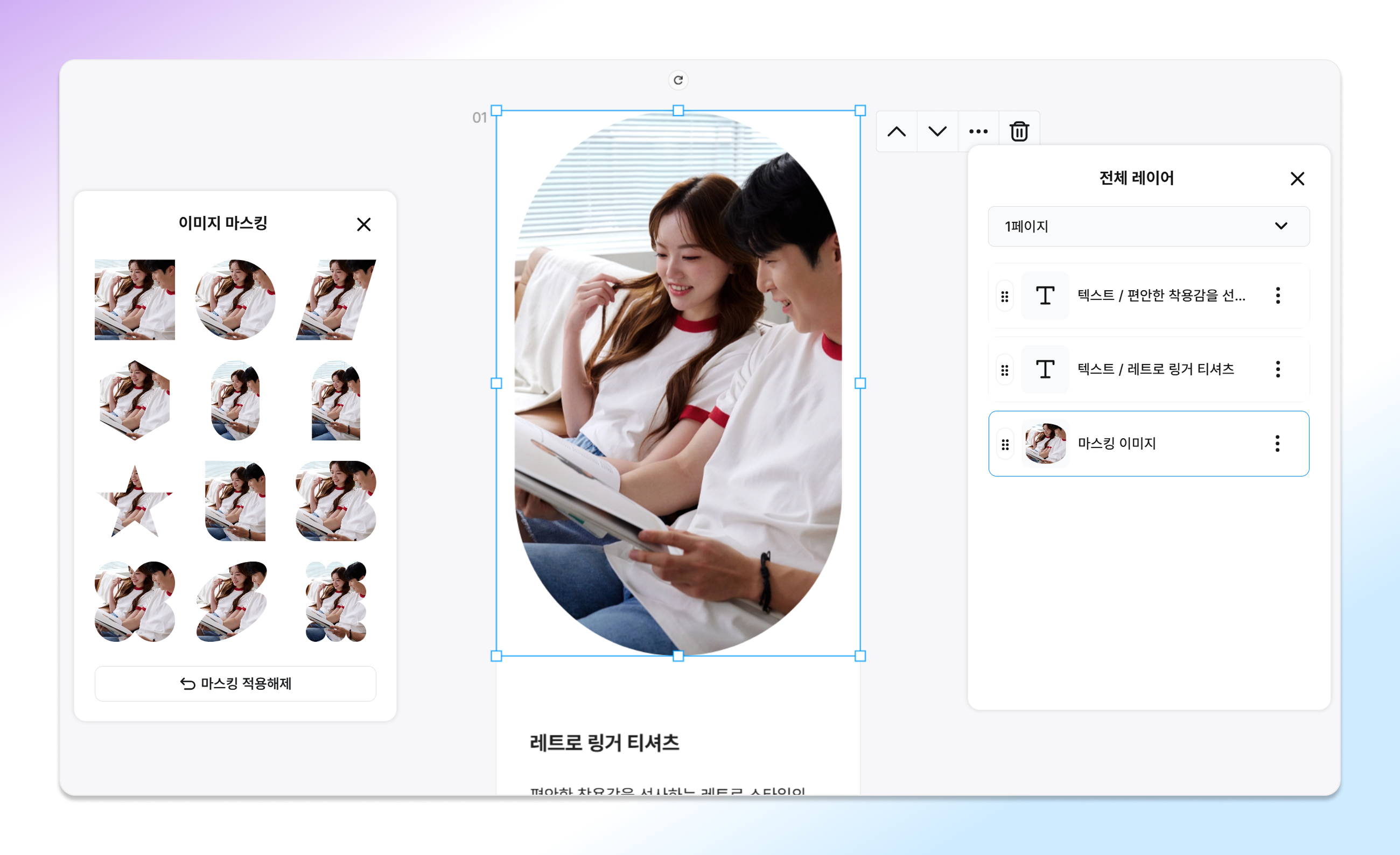Close the 이미지 마스킹 panel
Image resolution: width=1400 pixels, height=855 pixels.
363,225
